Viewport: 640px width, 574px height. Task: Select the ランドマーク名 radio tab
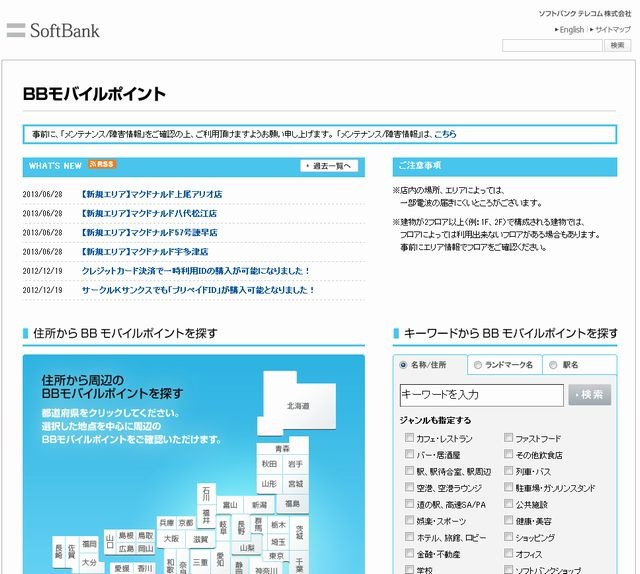coord(478,365)
